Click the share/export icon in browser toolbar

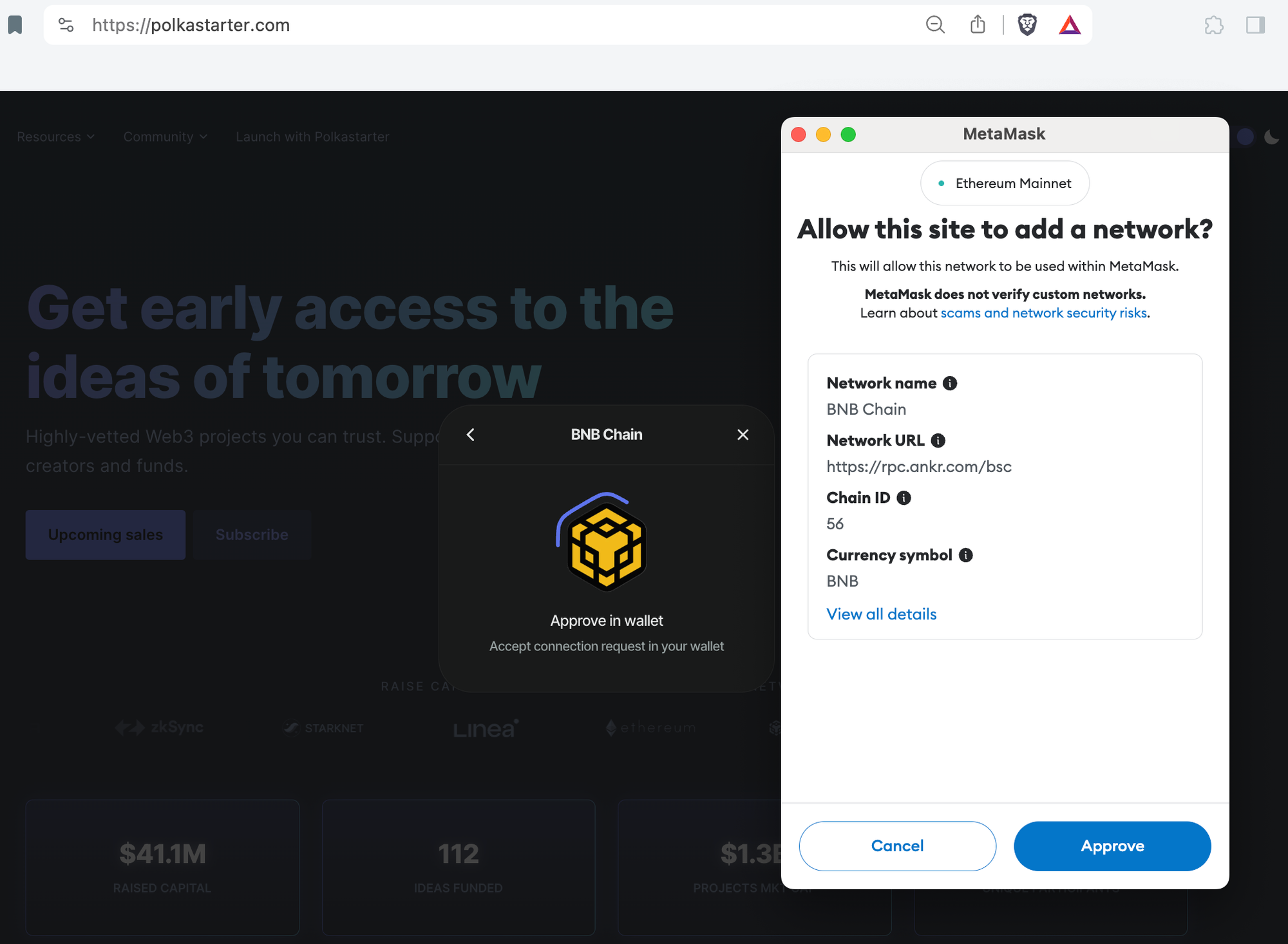(x=978, y=25)
